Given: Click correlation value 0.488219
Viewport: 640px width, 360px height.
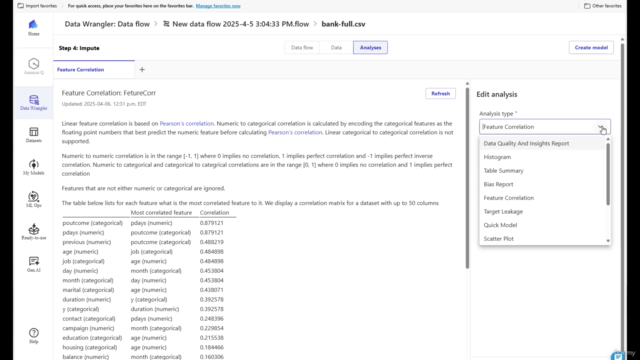Looking at the screenshot, I should click(211, 242).
